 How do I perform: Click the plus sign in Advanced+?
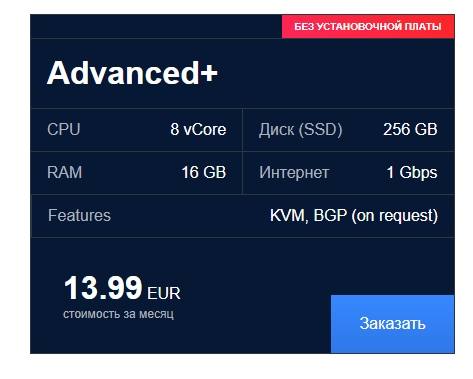(209, 73)
